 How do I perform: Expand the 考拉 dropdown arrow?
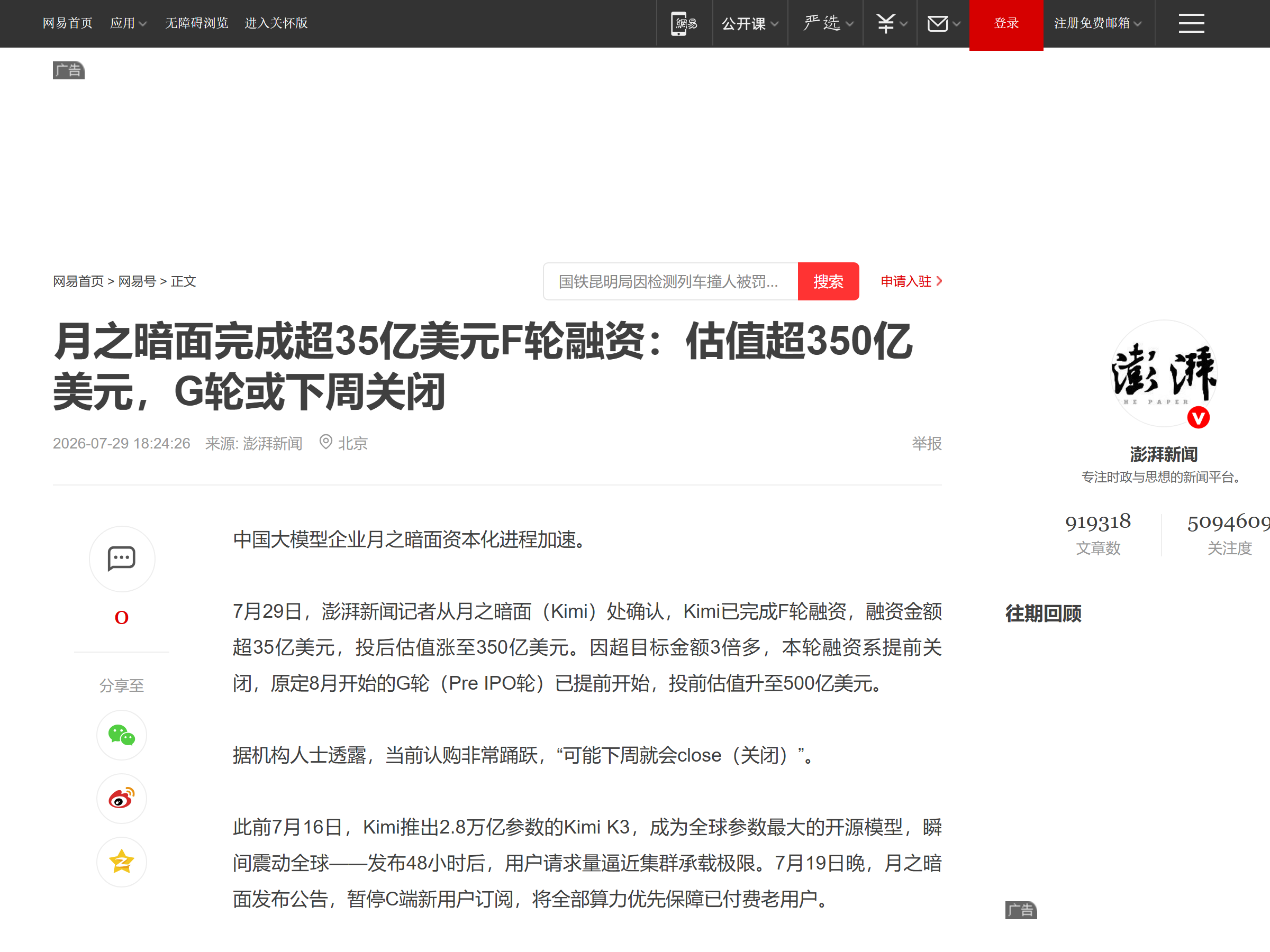[x=904, y=24]
